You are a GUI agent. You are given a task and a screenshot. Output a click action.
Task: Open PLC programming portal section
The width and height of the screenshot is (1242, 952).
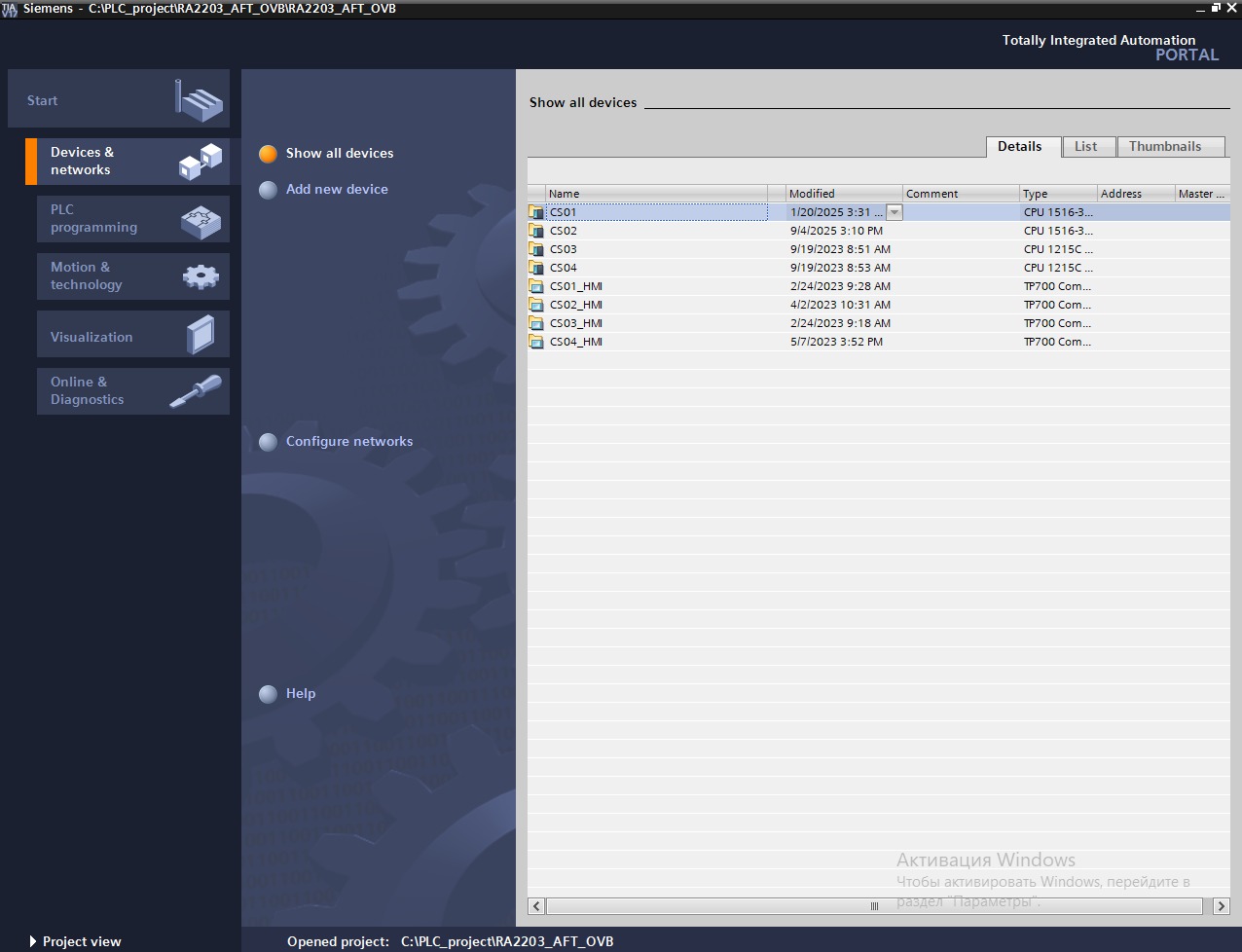132,219
